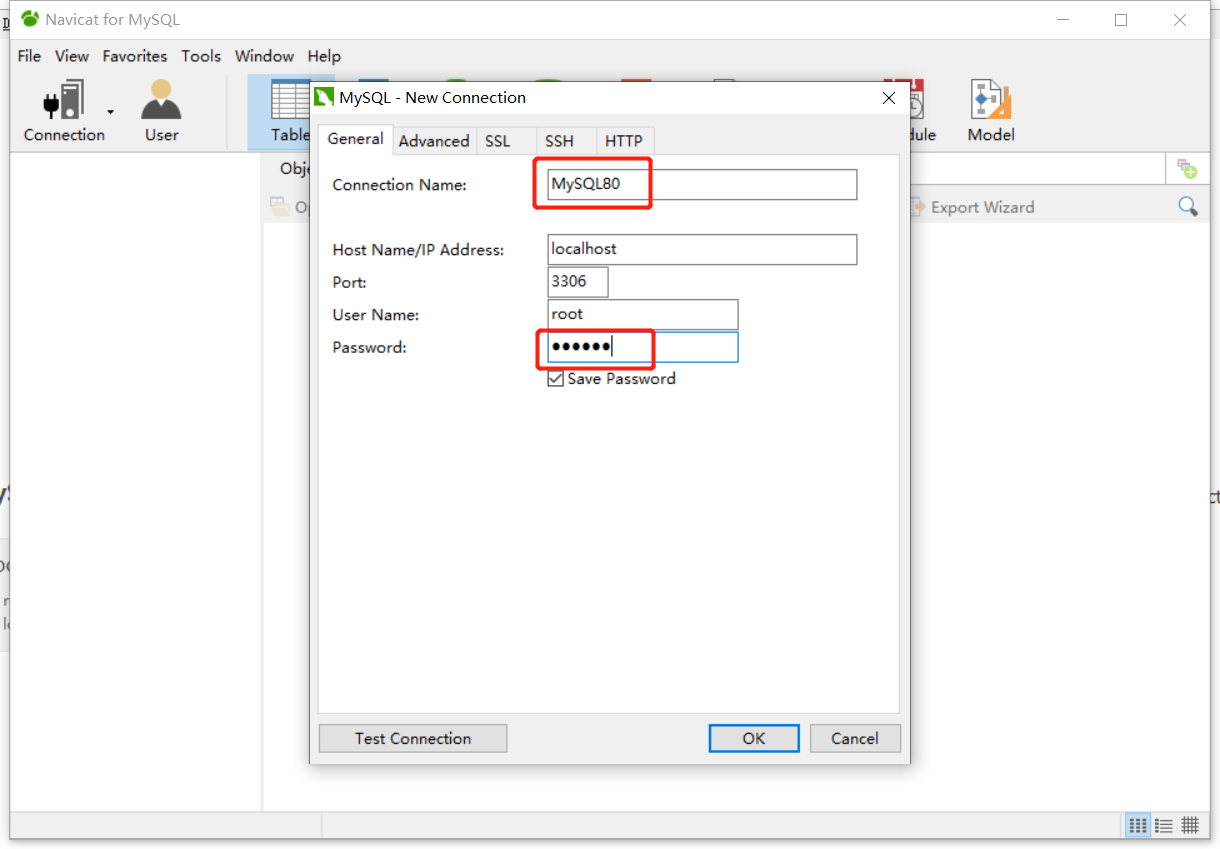
Task: Click the Host Name/IP Address field
Action: [702, 250]
